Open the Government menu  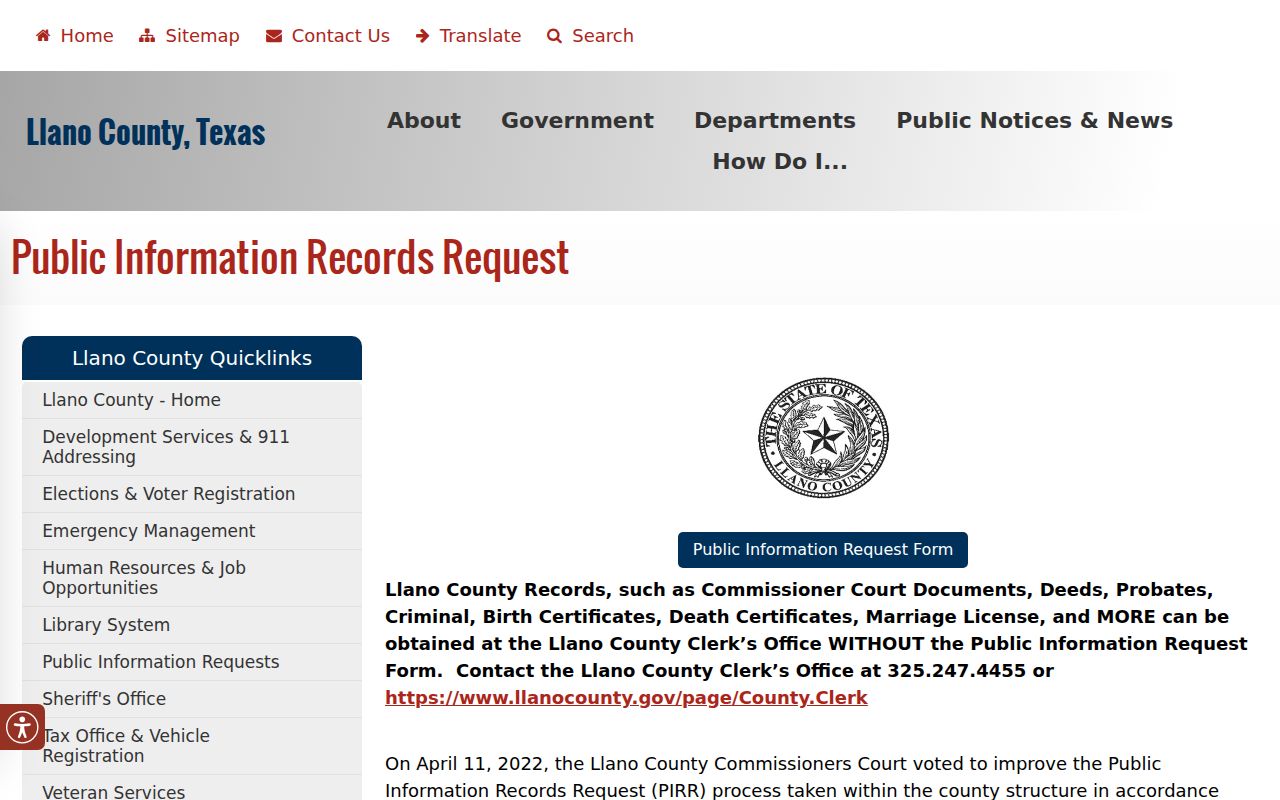[x=577, y=120]
